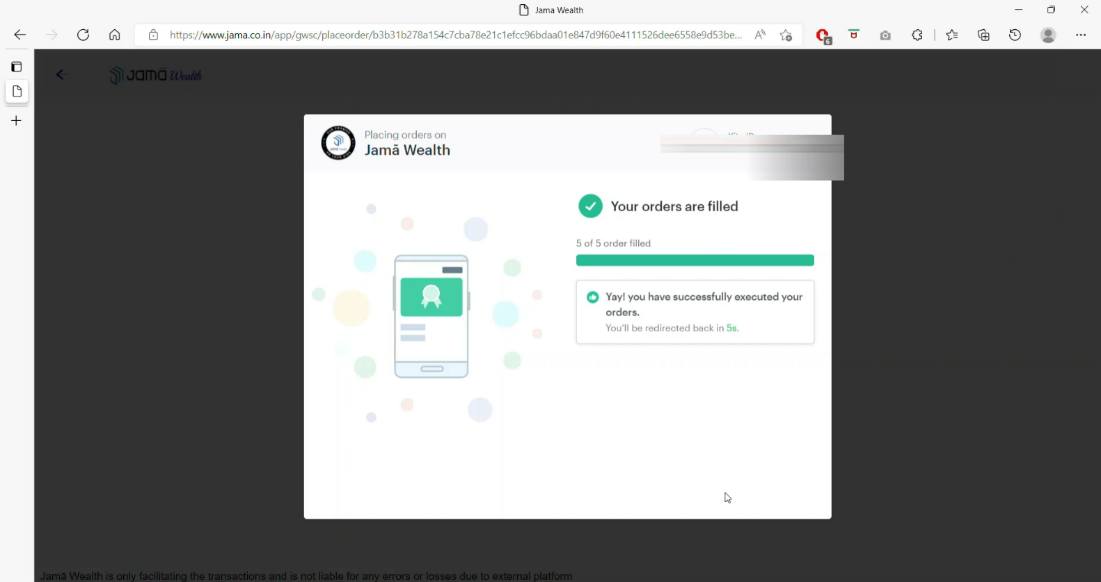Click the phone certificate illustration
Viewport: 1101px width, 582px height.
point(431,317)
